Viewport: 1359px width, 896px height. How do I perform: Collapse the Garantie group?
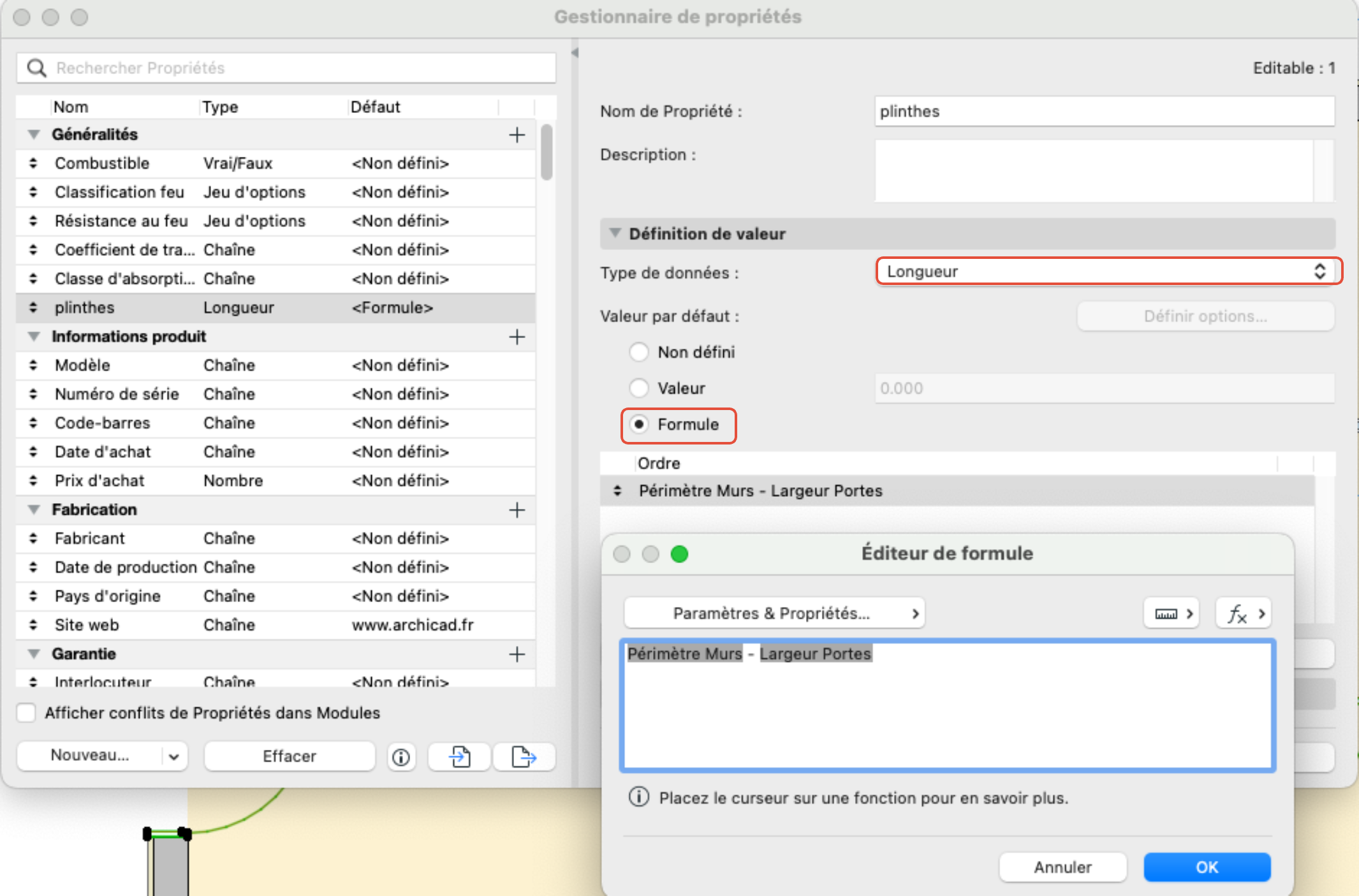click(x=34, y=654)
